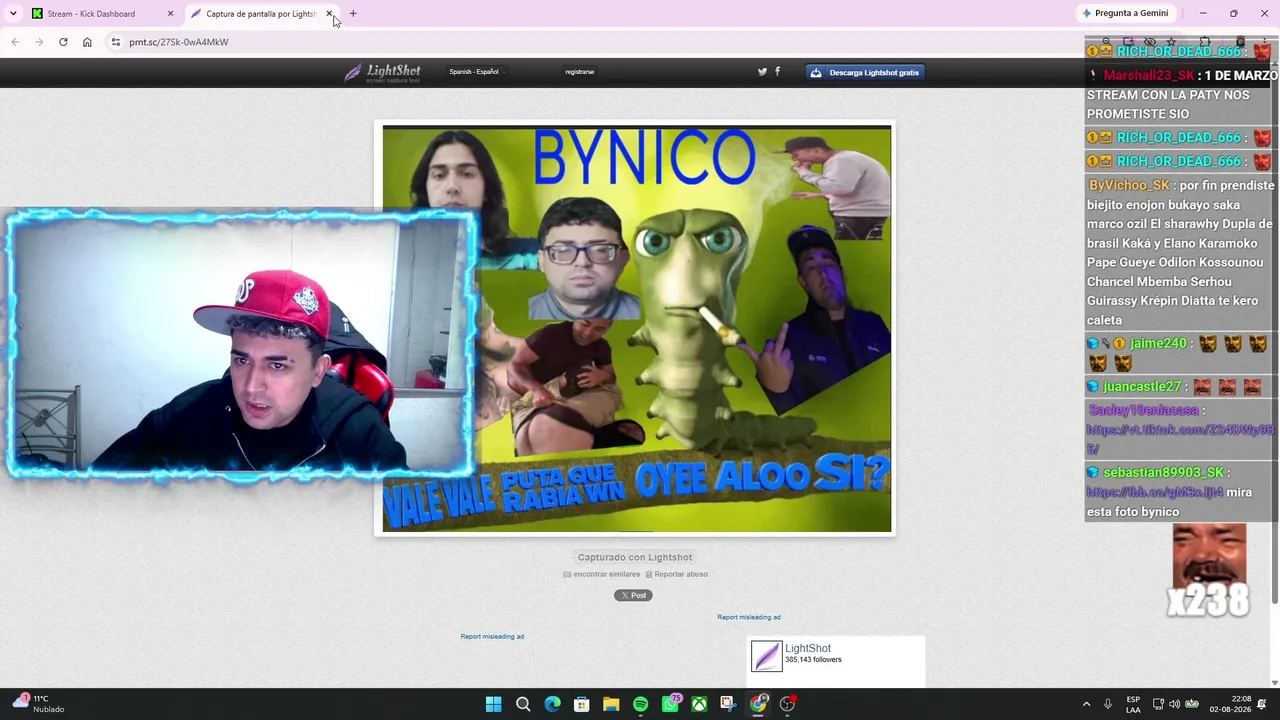Open the notifications bell icon

pos(1264,704)
